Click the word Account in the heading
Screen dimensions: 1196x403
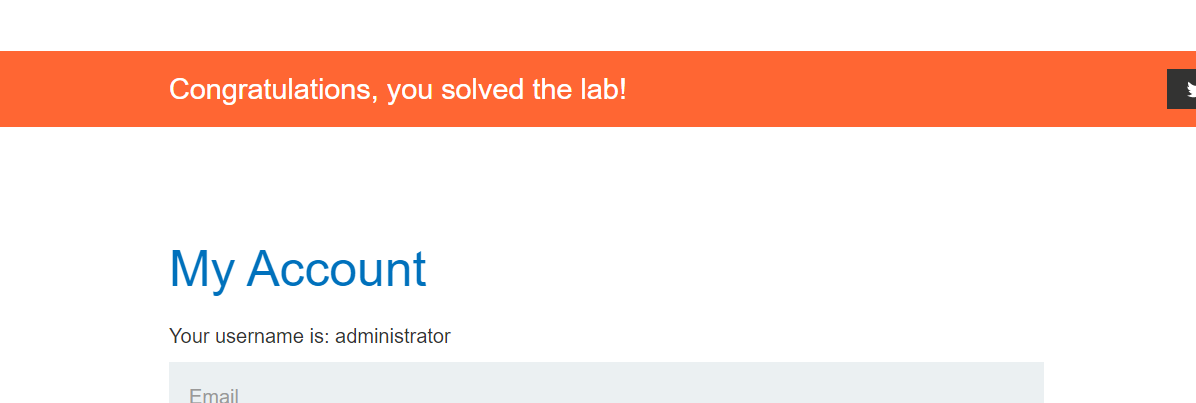(337, 269)
